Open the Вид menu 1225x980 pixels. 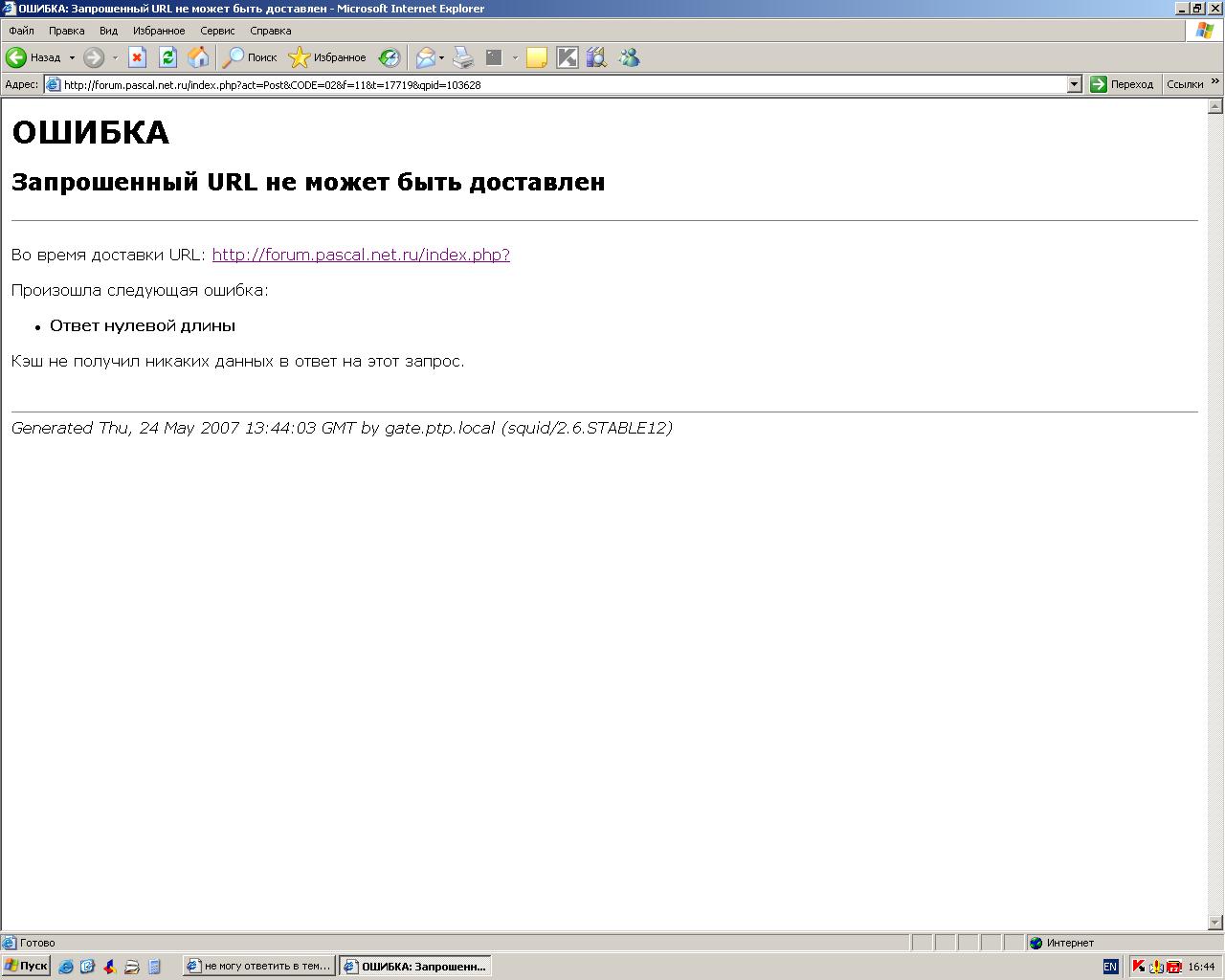[108, 31]
